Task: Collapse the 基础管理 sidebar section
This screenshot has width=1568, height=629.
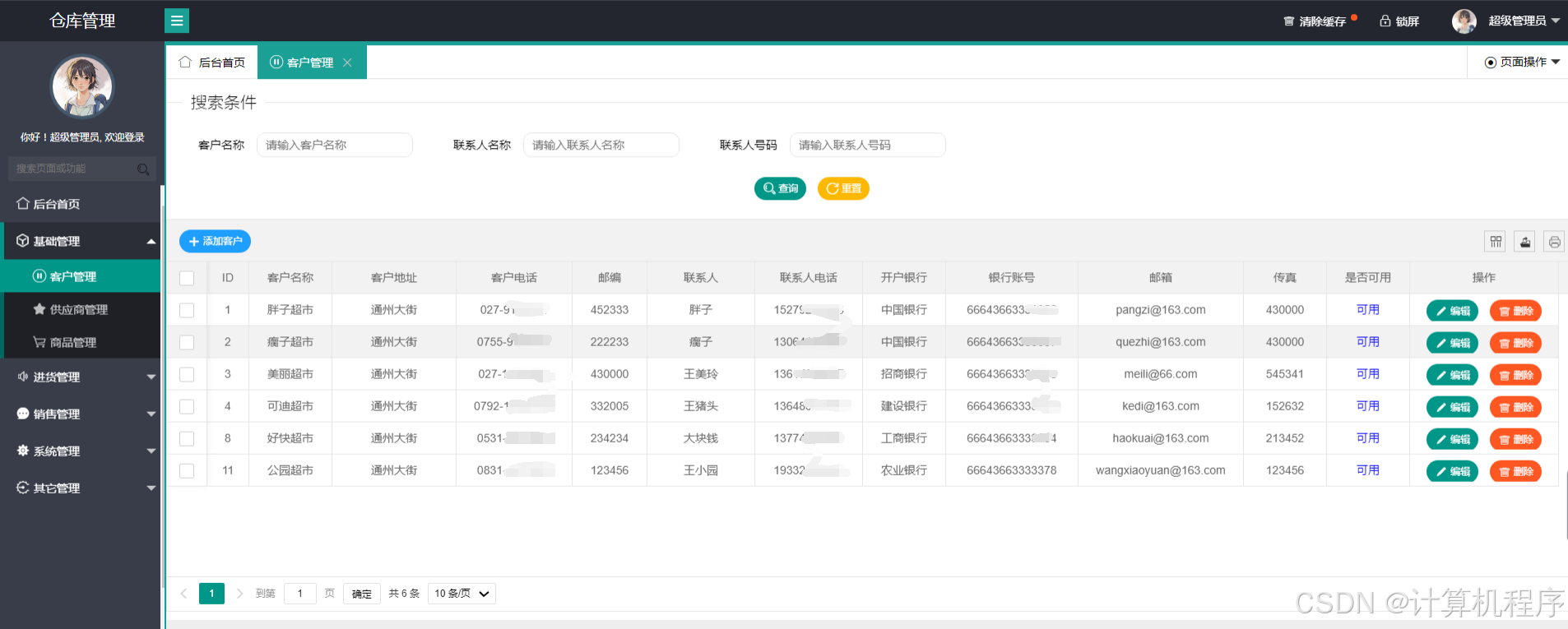Action: (81, 241)
